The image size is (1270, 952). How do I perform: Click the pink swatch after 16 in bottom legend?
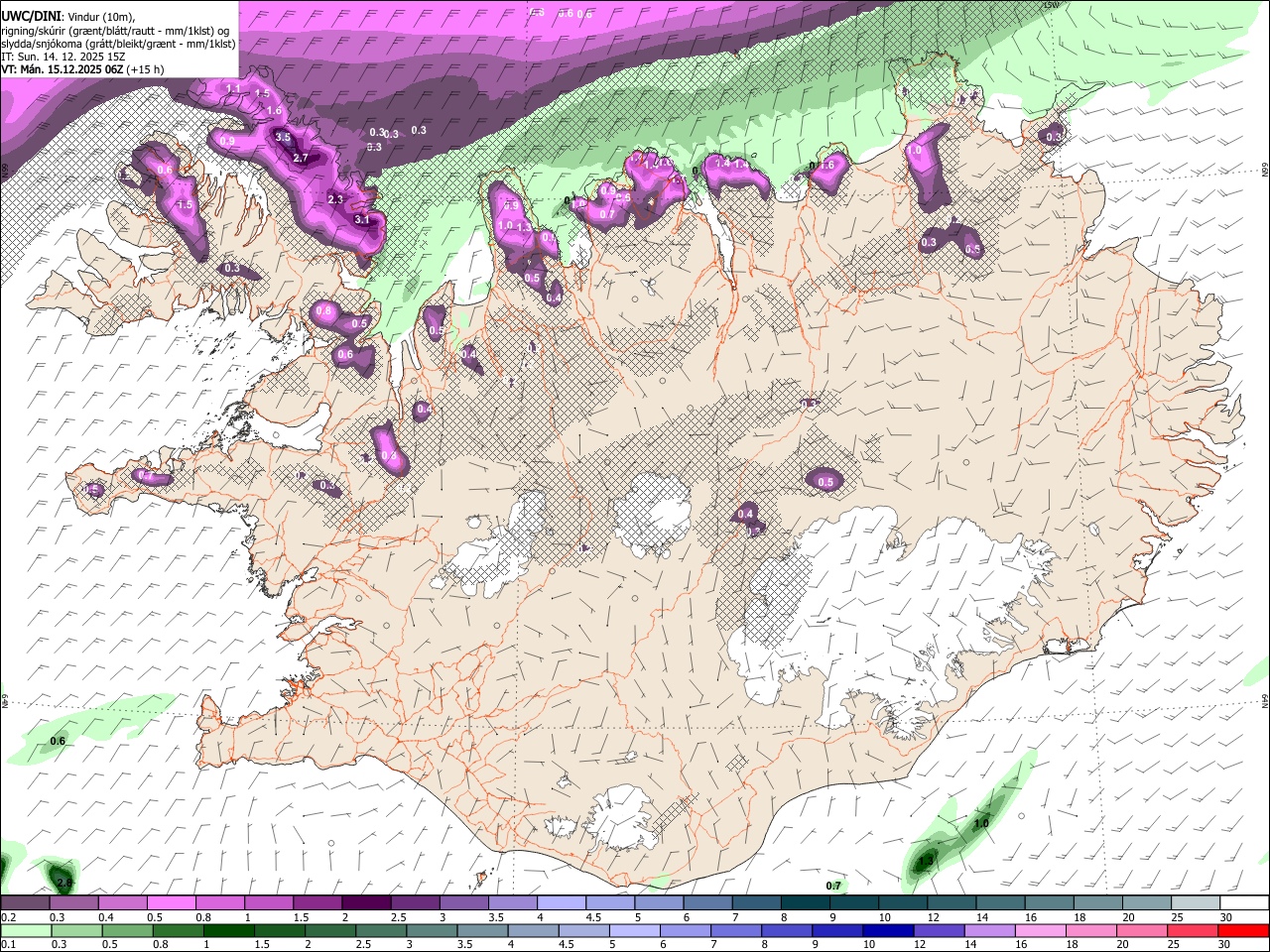1040,930
